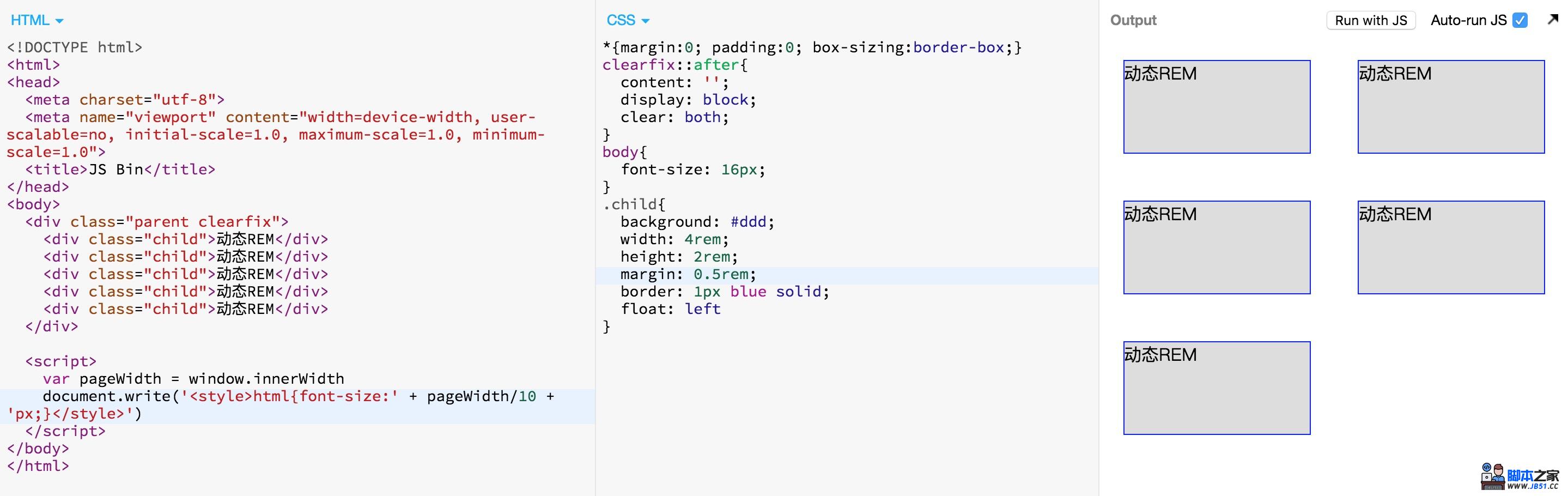Click the meta name viewport line
1568x496 pixels.
point(275,135)
